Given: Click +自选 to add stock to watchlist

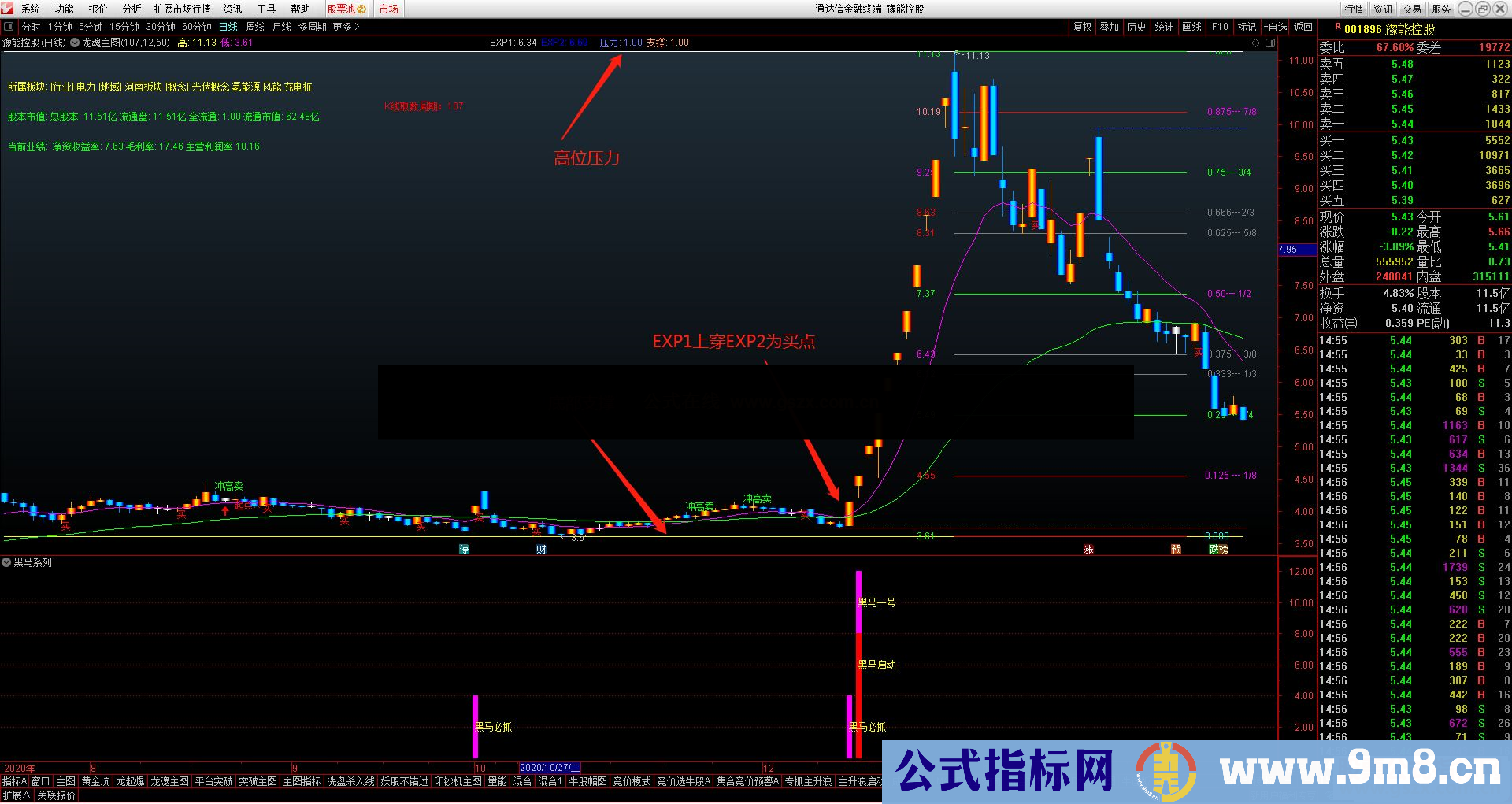Looking at the screenshot, I should tap(1273, 26).
